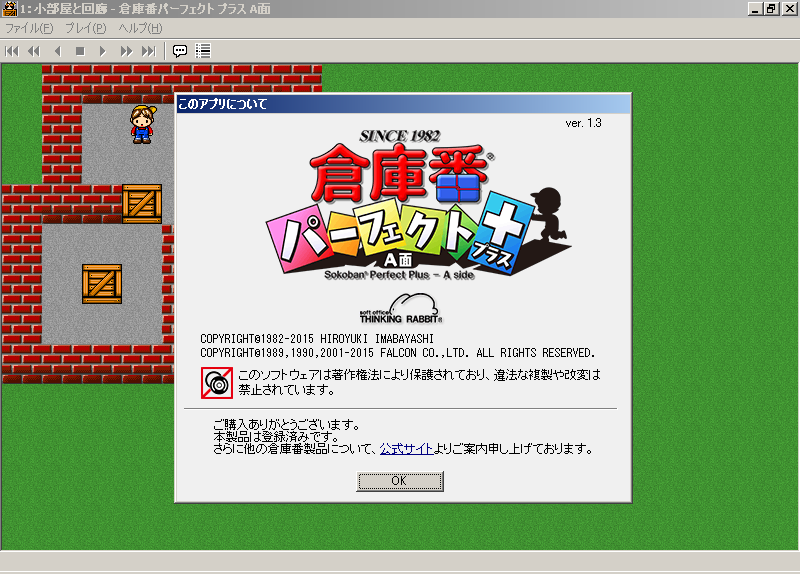Click the このアプリについて dialog title bar
The height and width of the screenshot is (574, 800).
(x=402, y=103)
